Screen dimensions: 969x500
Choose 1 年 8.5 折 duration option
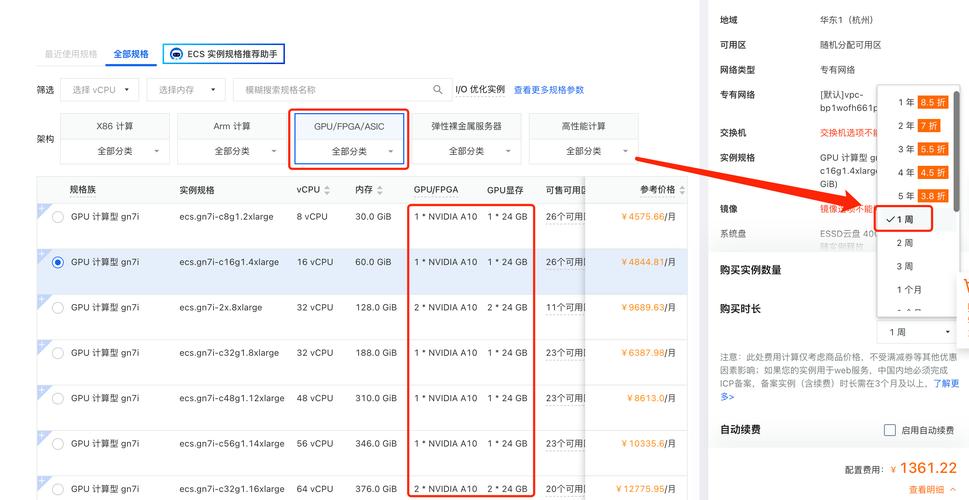(x=920, y=102)
